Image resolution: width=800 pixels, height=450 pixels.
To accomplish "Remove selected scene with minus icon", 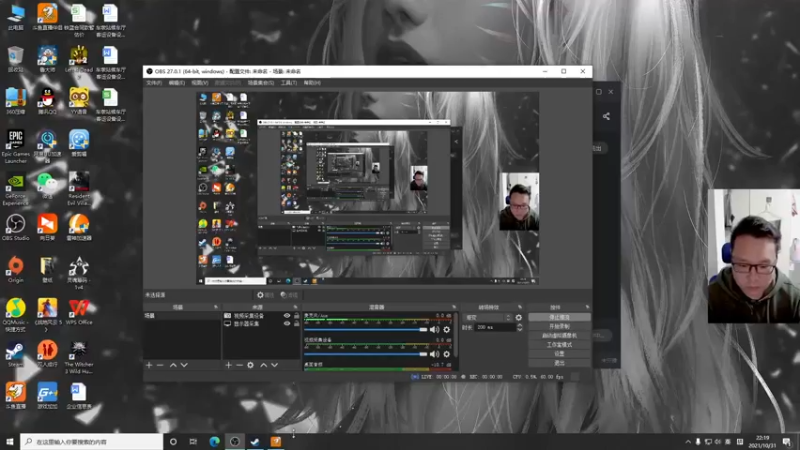I will tap(160, 365).
